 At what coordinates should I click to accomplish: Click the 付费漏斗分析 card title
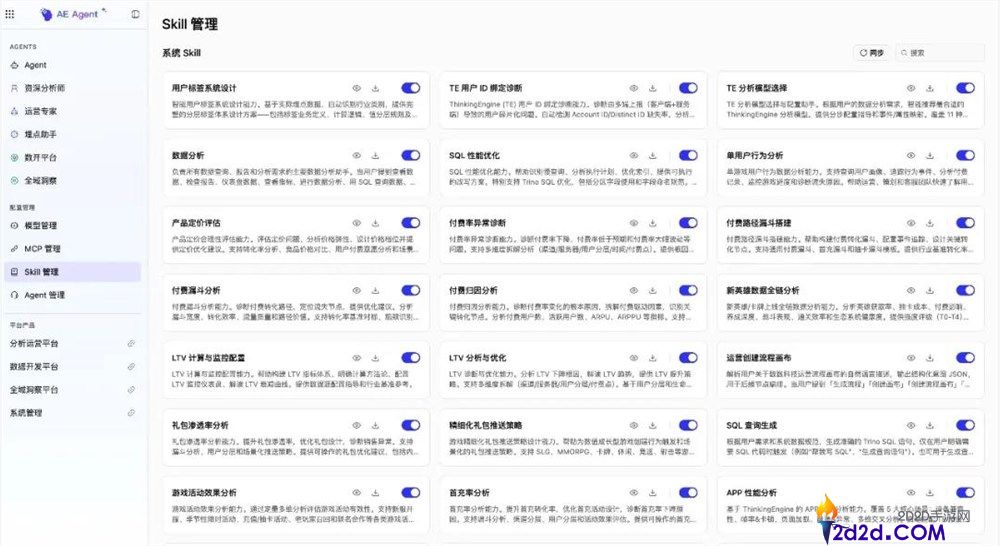[x=196, y=291]
